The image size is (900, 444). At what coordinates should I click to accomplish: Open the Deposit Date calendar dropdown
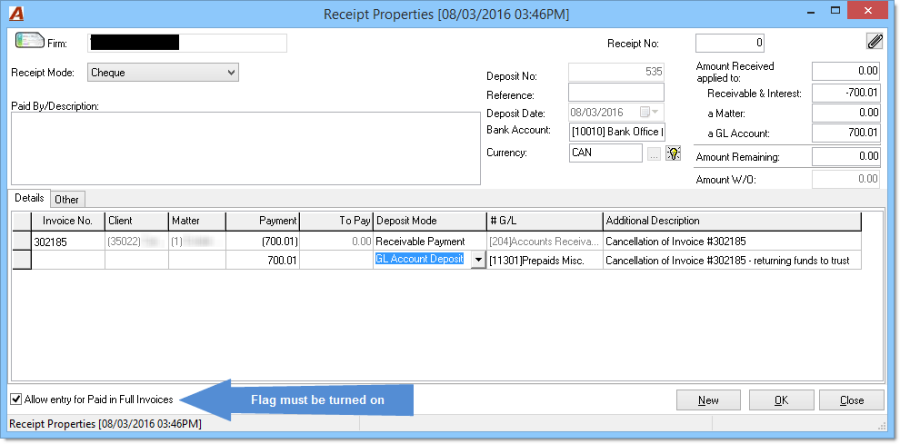pyautogui.click(x=649, y=112)
